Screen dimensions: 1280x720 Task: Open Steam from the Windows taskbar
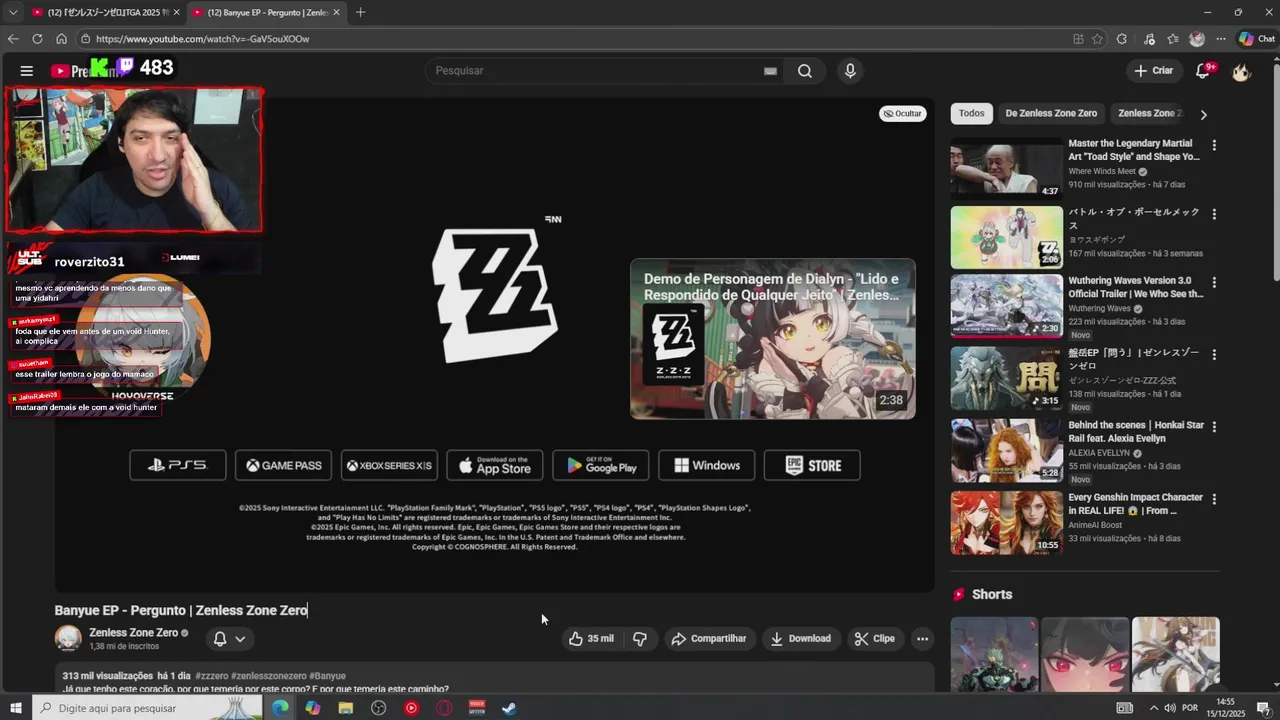pos(509,708)
